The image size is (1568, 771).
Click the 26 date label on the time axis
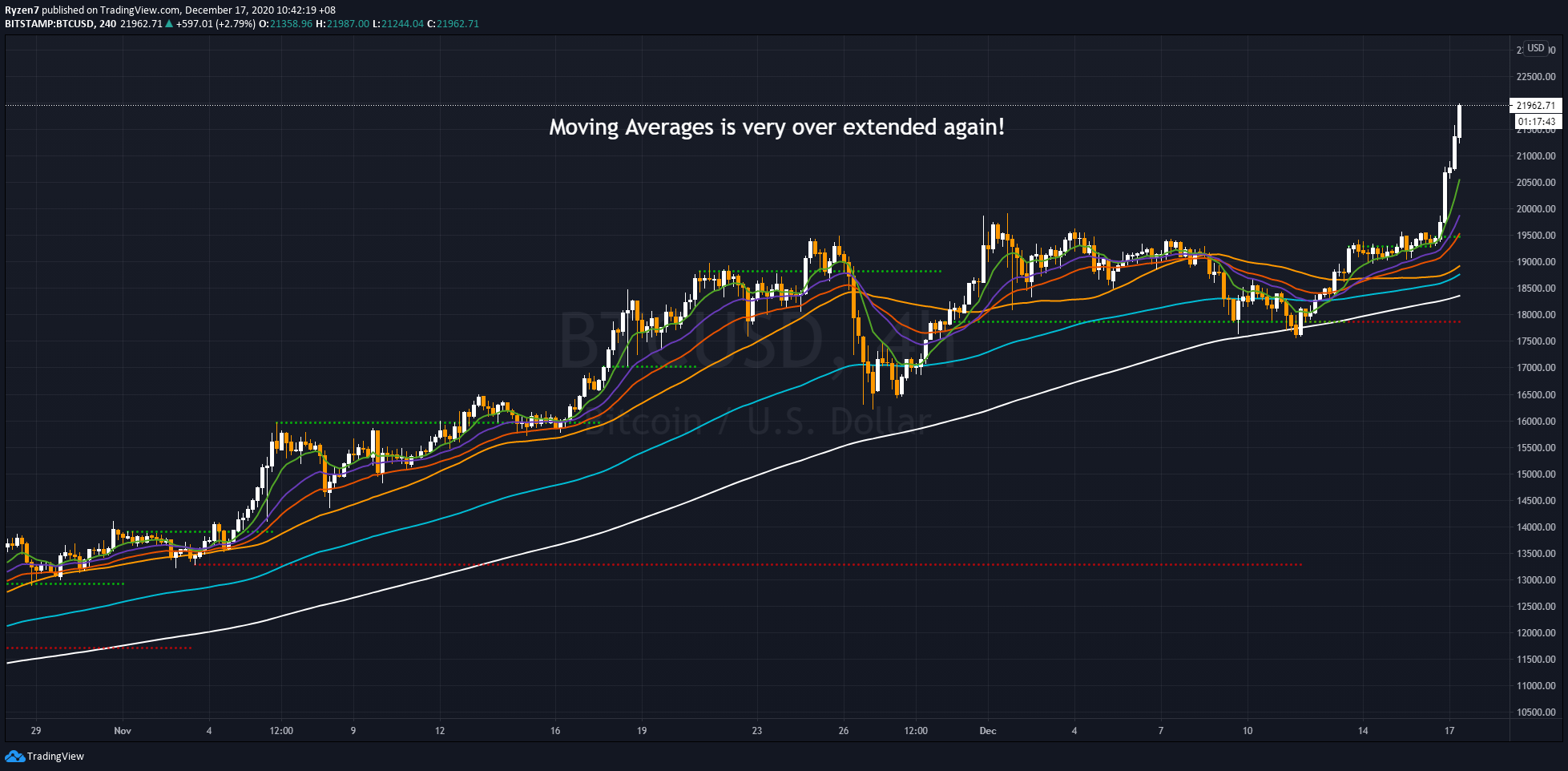click(844, 731)
